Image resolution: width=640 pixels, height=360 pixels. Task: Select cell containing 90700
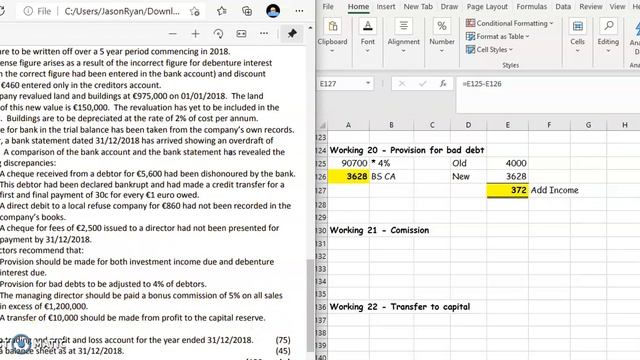click(349, 163)
